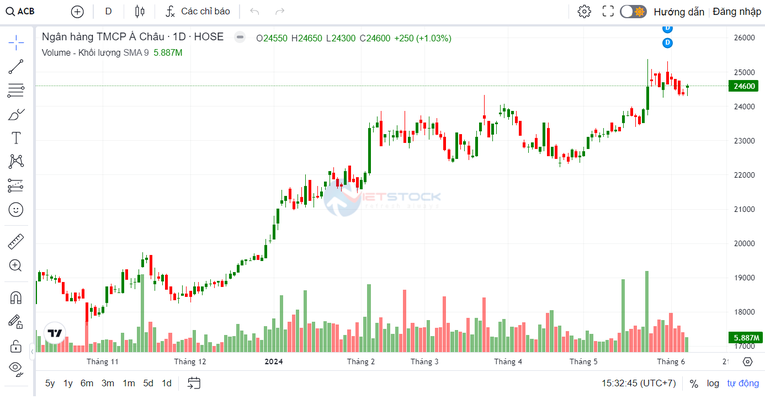Open ACB symbol search
765x399 pixels.
[20, 11]
